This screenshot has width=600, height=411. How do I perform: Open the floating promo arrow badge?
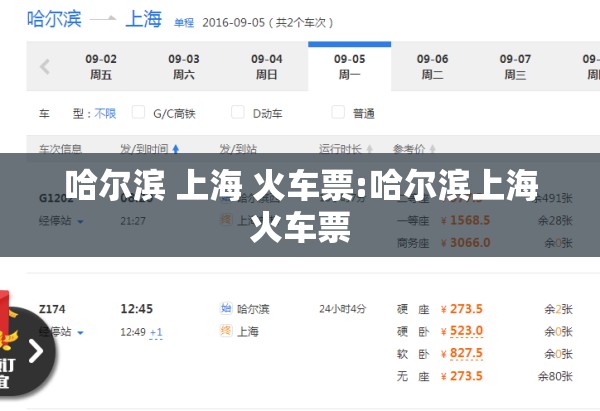[36, 351]
